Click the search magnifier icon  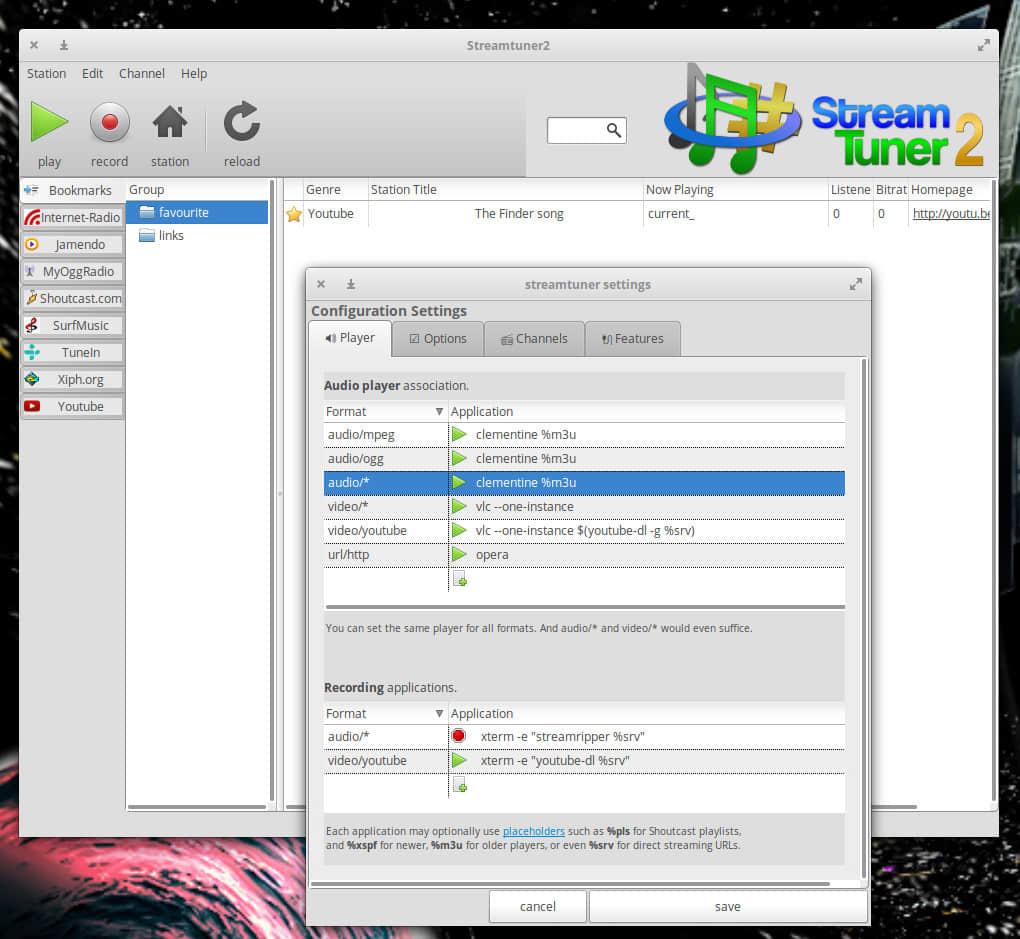tap(614, 131)
